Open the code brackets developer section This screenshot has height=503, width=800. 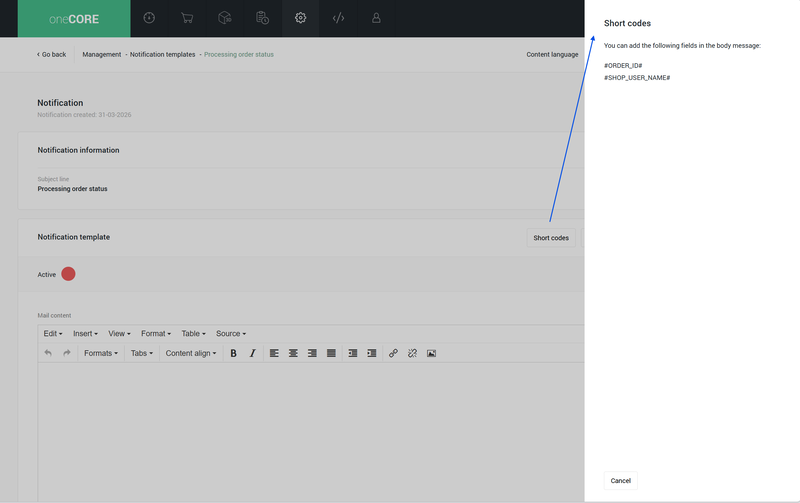[338, 18]
